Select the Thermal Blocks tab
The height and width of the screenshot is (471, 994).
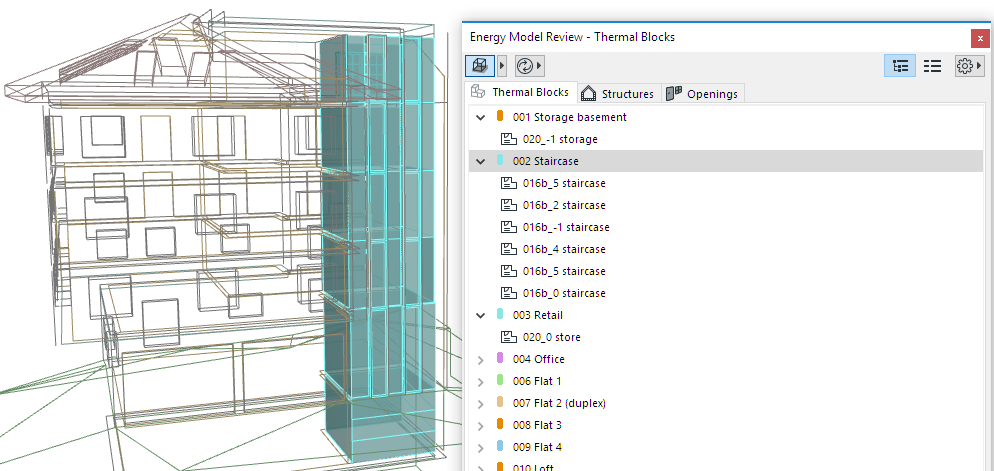(520, 93)
